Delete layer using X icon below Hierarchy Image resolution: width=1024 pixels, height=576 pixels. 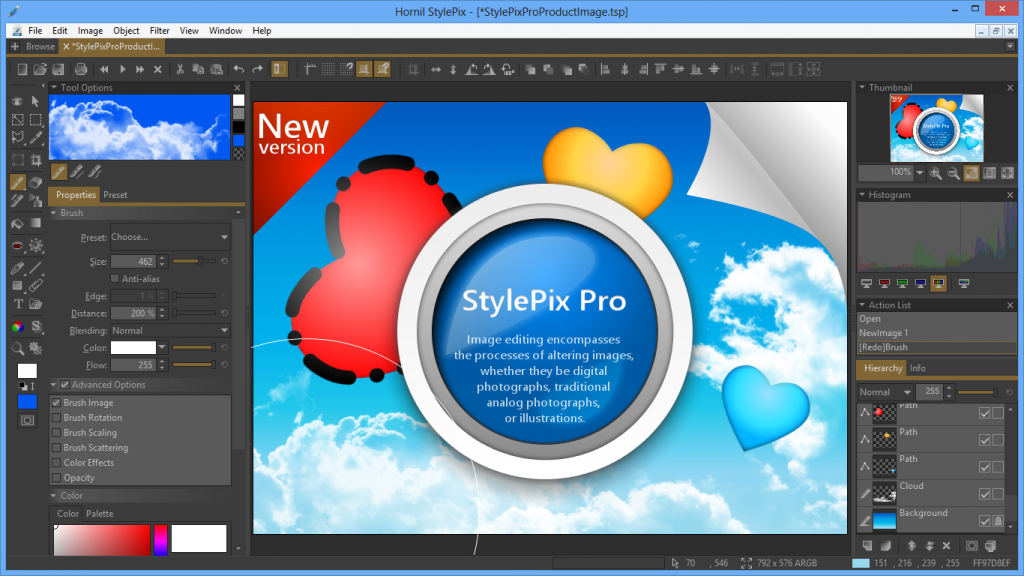tap(946, 546)
